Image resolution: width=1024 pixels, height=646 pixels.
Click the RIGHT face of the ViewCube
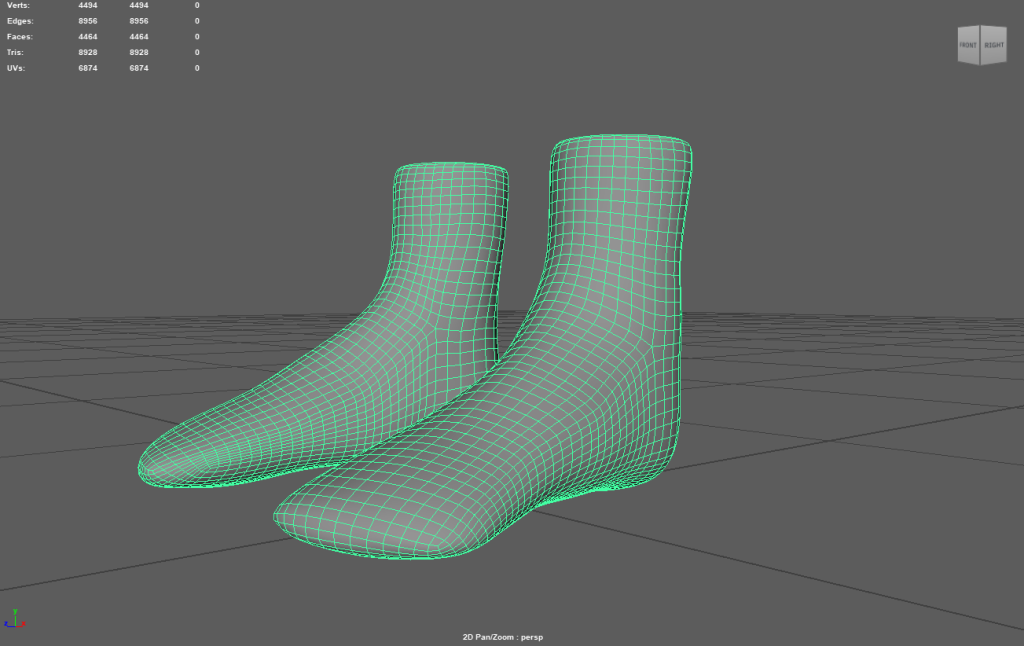point(993,46)
